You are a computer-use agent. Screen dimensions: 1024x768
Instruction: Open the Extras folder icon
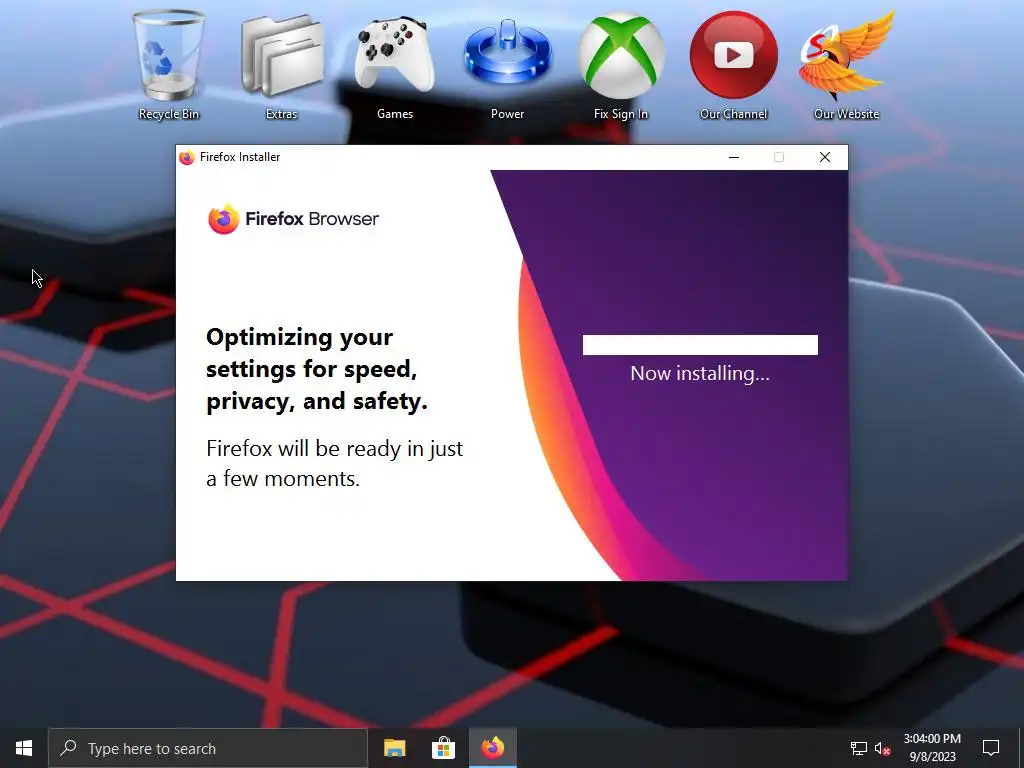[281, 65]
